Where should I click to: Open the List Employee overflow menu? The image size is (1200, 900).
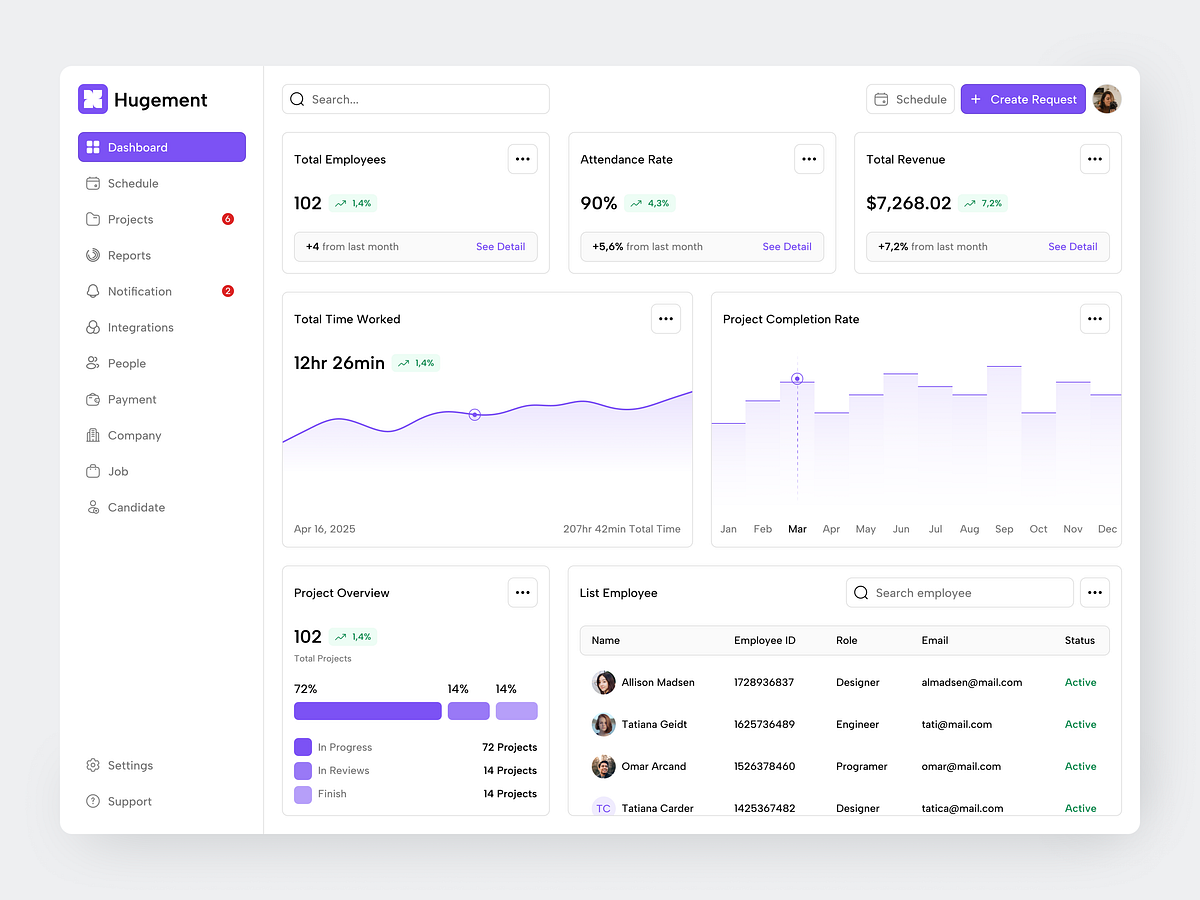pyautogui.click(x=1094, y=592)
